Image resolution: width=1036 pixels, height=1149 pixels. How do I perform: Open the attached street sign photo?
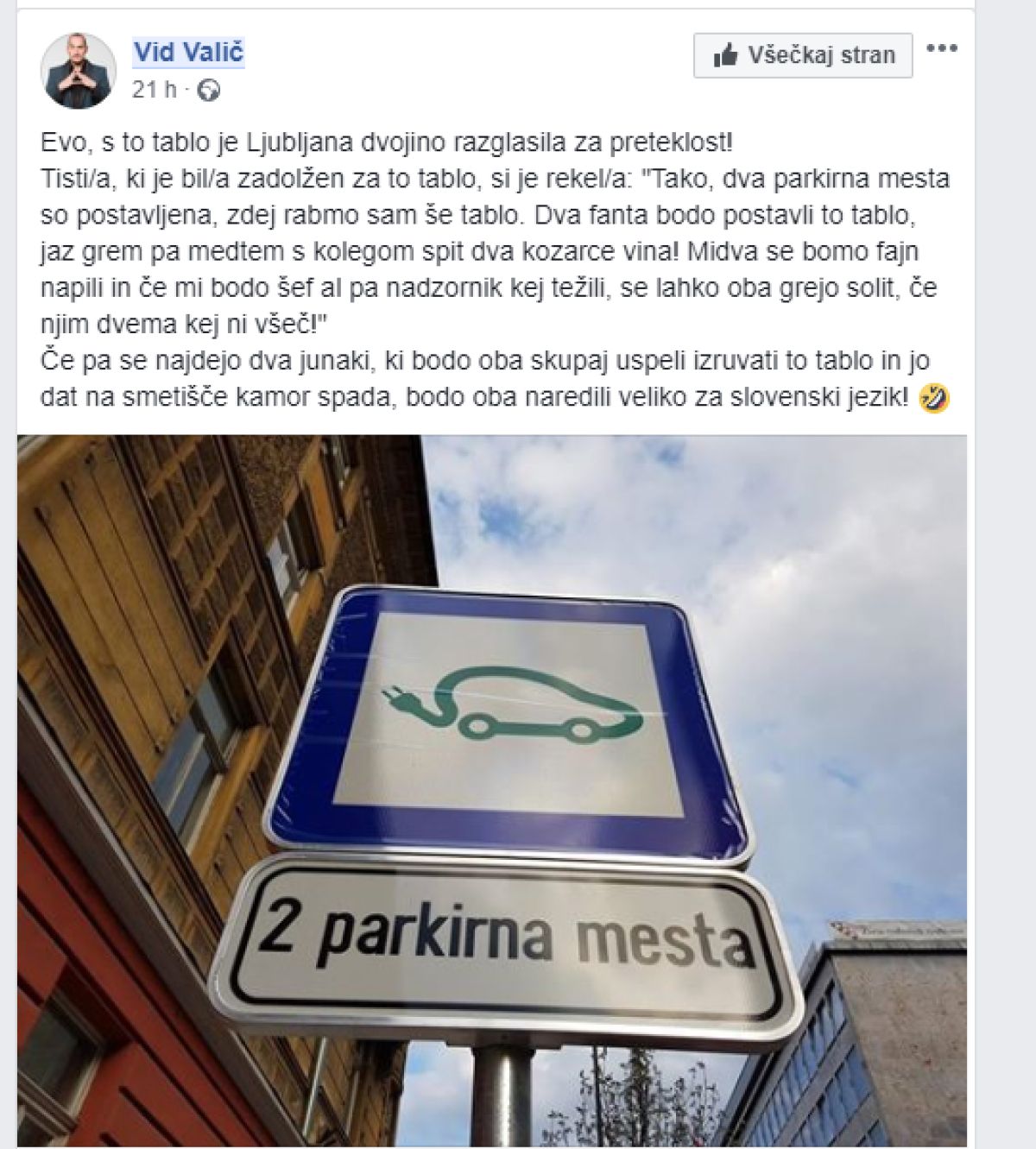coord(492,790)
